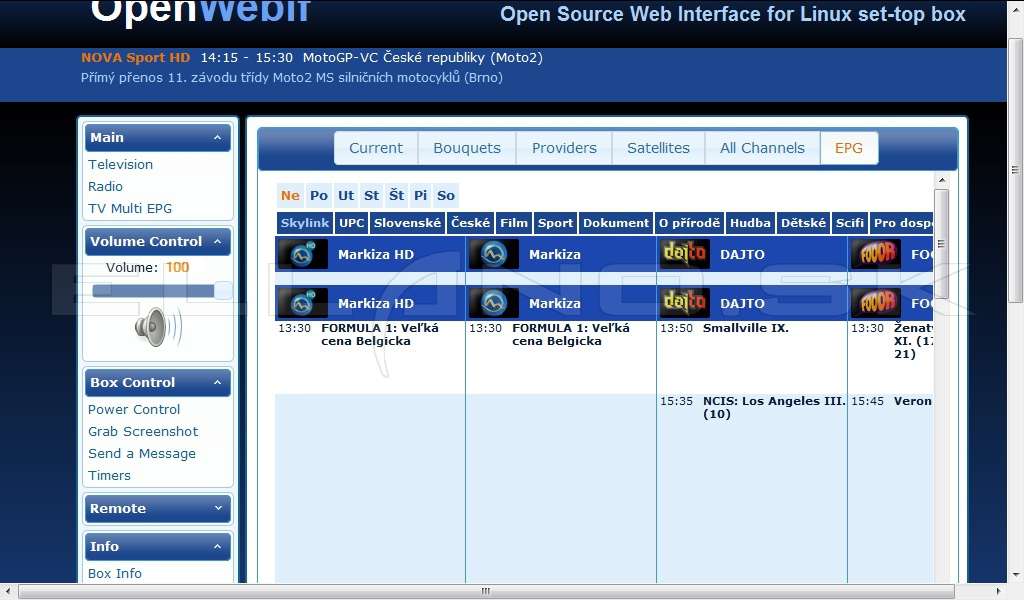Click the NOVA Sport HD channel name
The width and height of the screenshot is (1024, 600).
tap(136, 57)
